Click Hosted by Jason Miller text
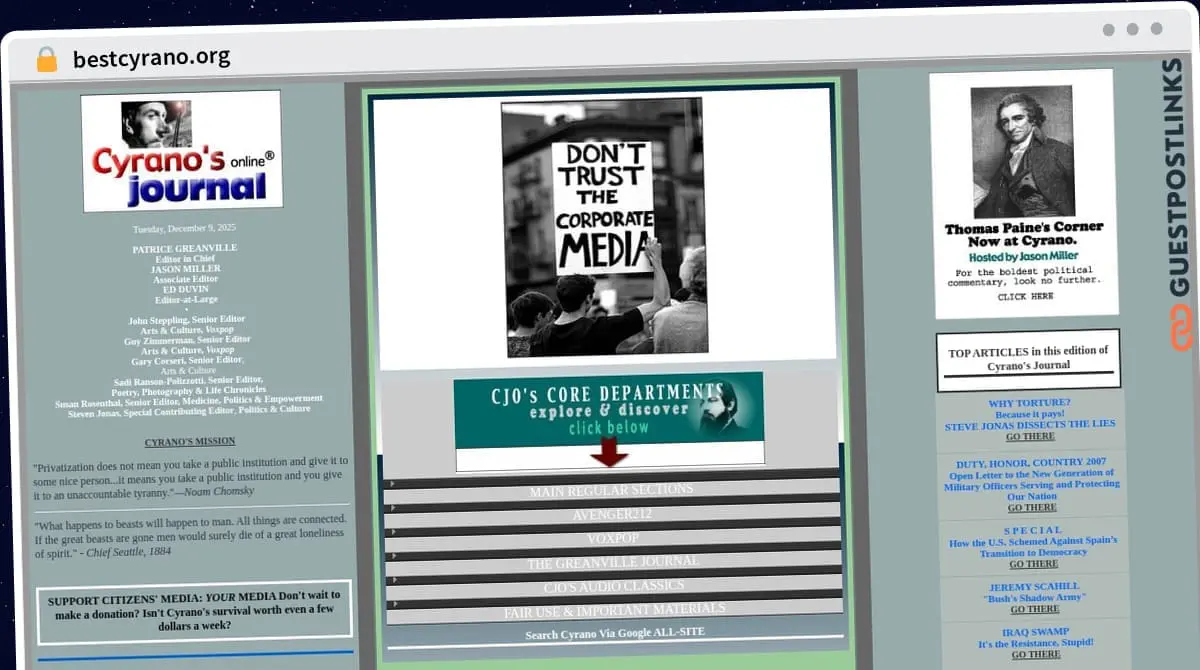Viewport: 1200px width, 670px height. pos(1024,257)
